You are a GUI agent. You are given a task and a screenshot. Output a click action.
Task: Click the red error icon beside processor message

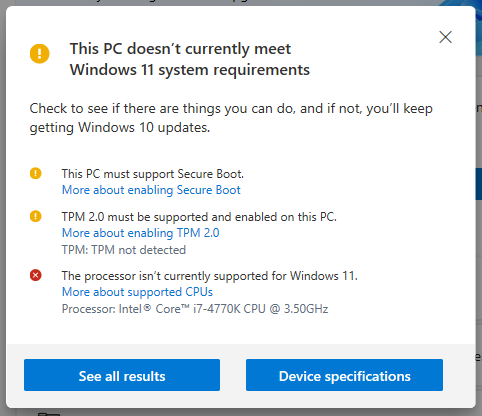click(x=35, y=275)
